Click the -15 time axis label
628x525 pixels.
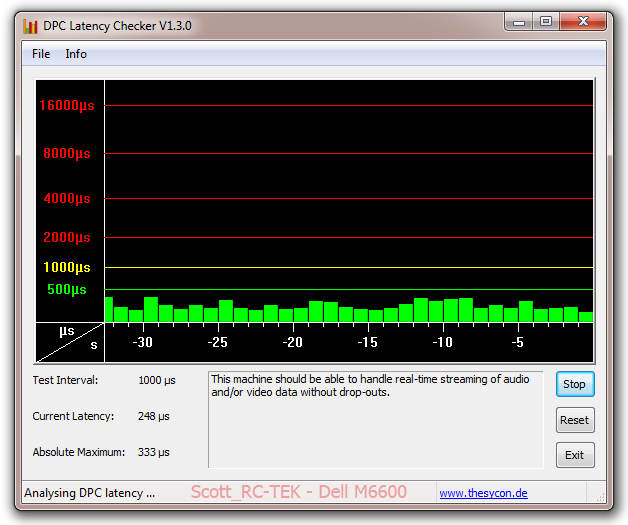point(368,342)
